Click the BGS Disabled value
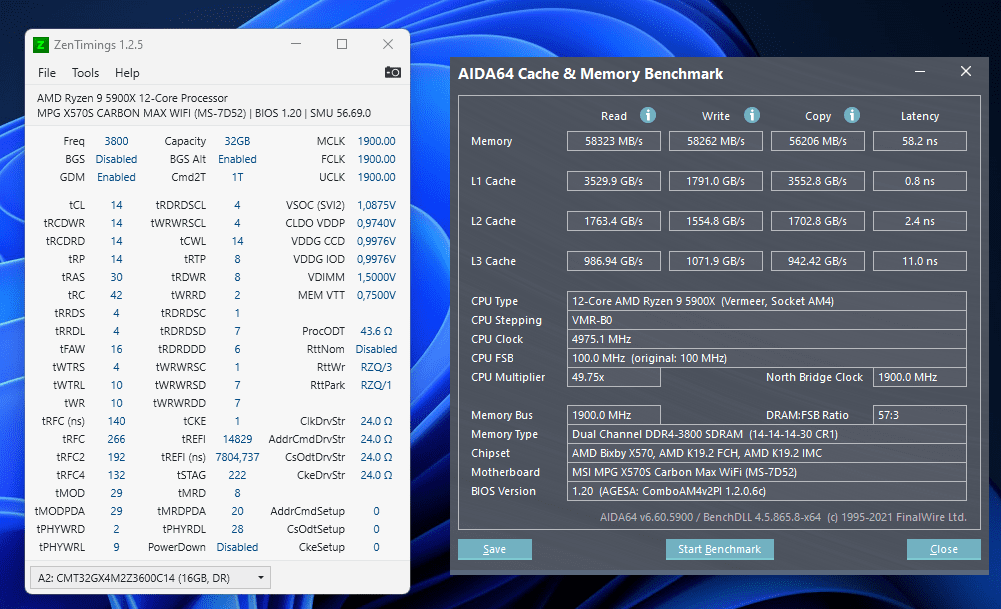This screenshot has width=1001, height=609. point(116,159)
